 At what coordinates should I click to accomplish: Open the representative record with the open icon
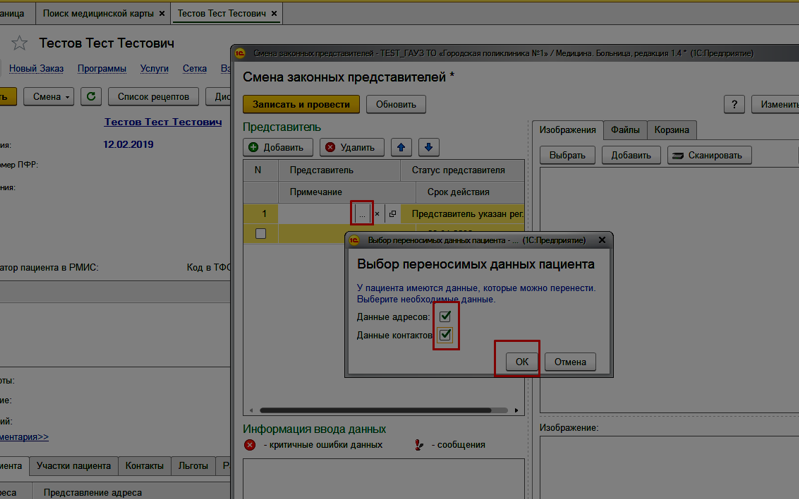[392, 214]
